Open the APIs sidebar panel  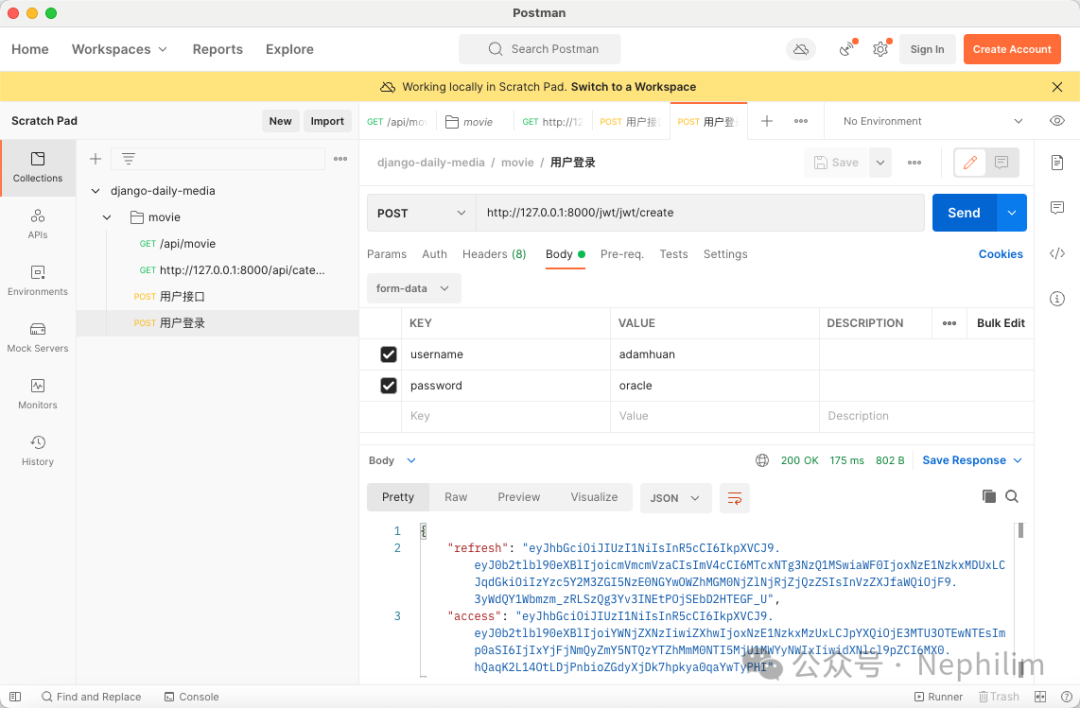37,225
